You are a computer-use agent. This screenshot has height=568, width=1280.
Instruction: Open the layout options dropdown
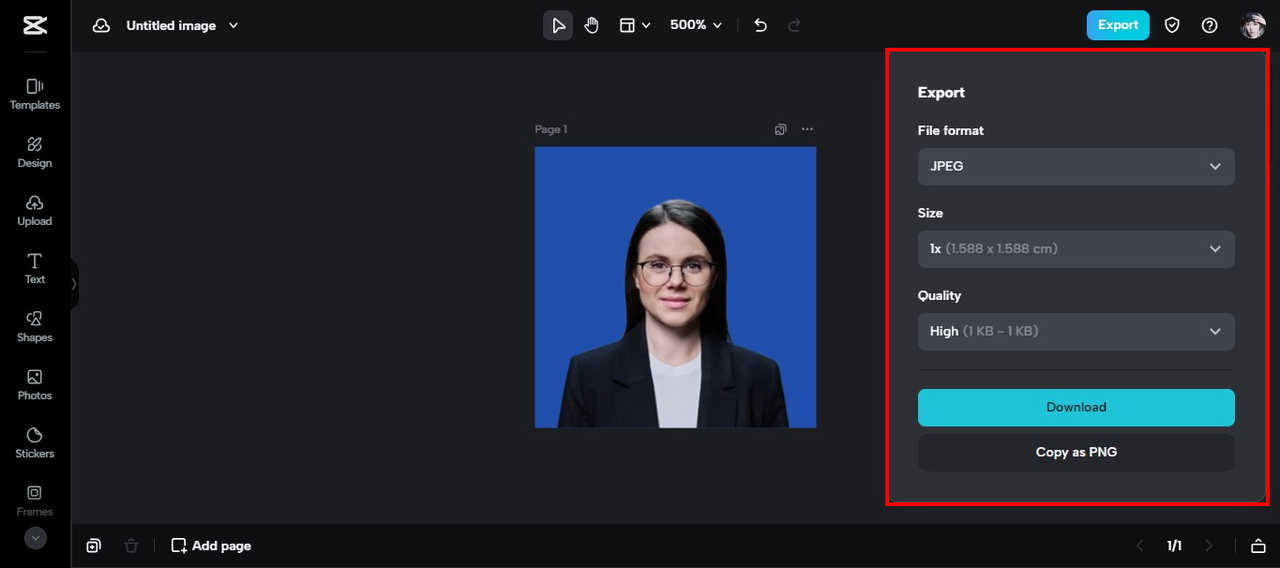click(x=635, y=26)
